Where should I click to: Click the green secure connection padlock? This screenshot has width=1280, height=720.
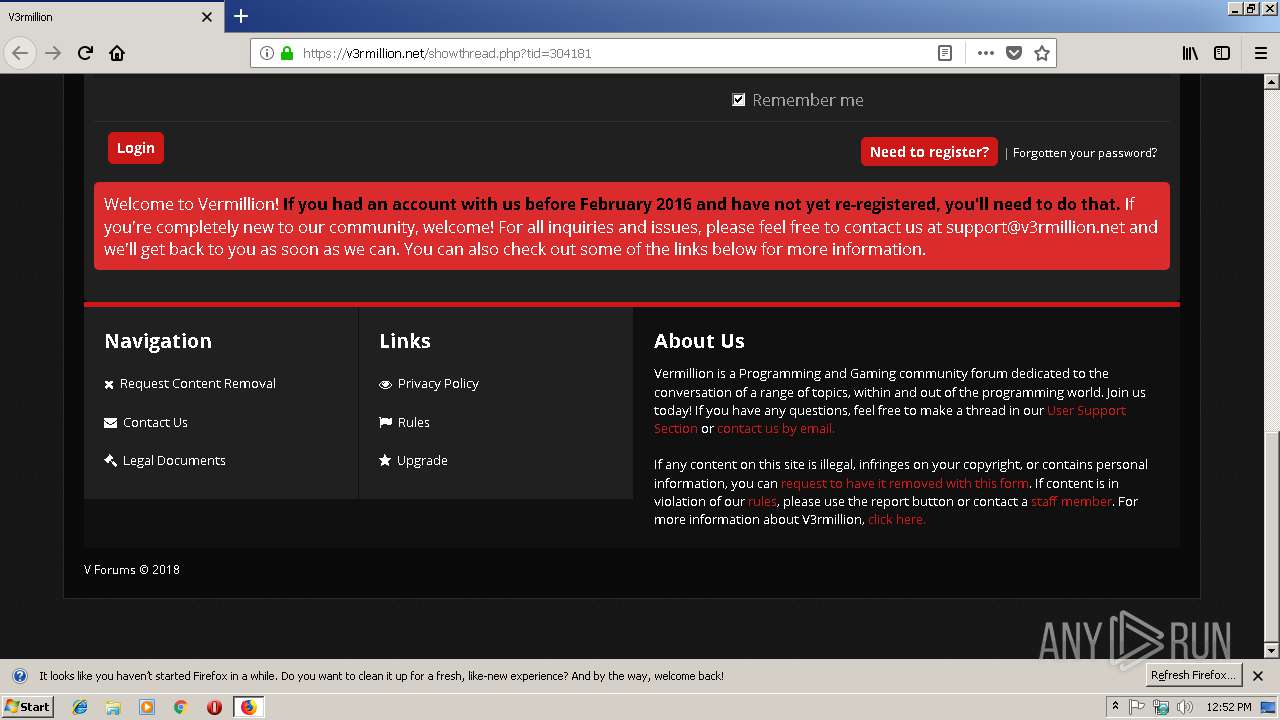pyautogui.click(x=287, y=53)
